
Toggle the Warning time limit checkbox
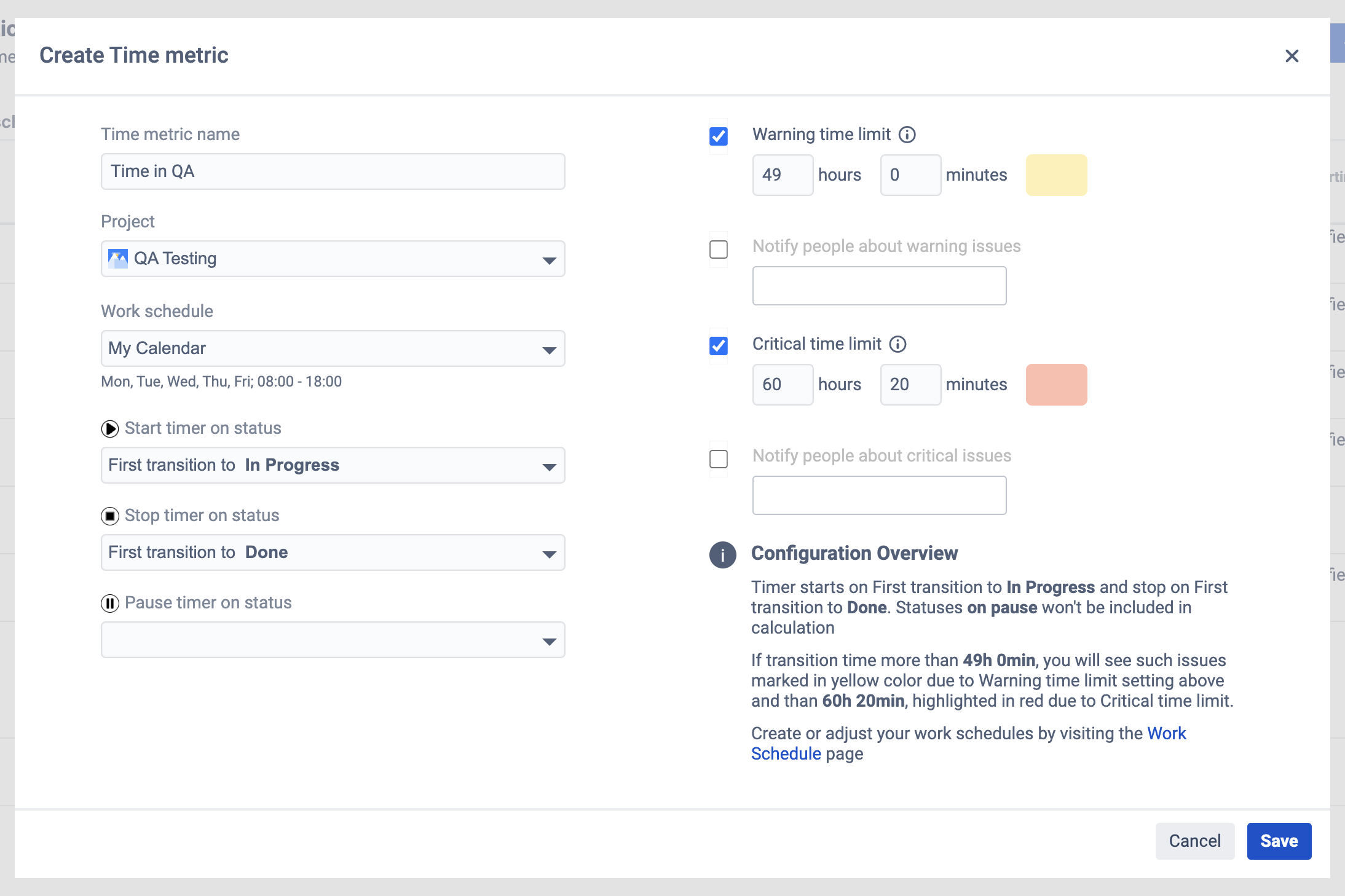coord(718,135)
